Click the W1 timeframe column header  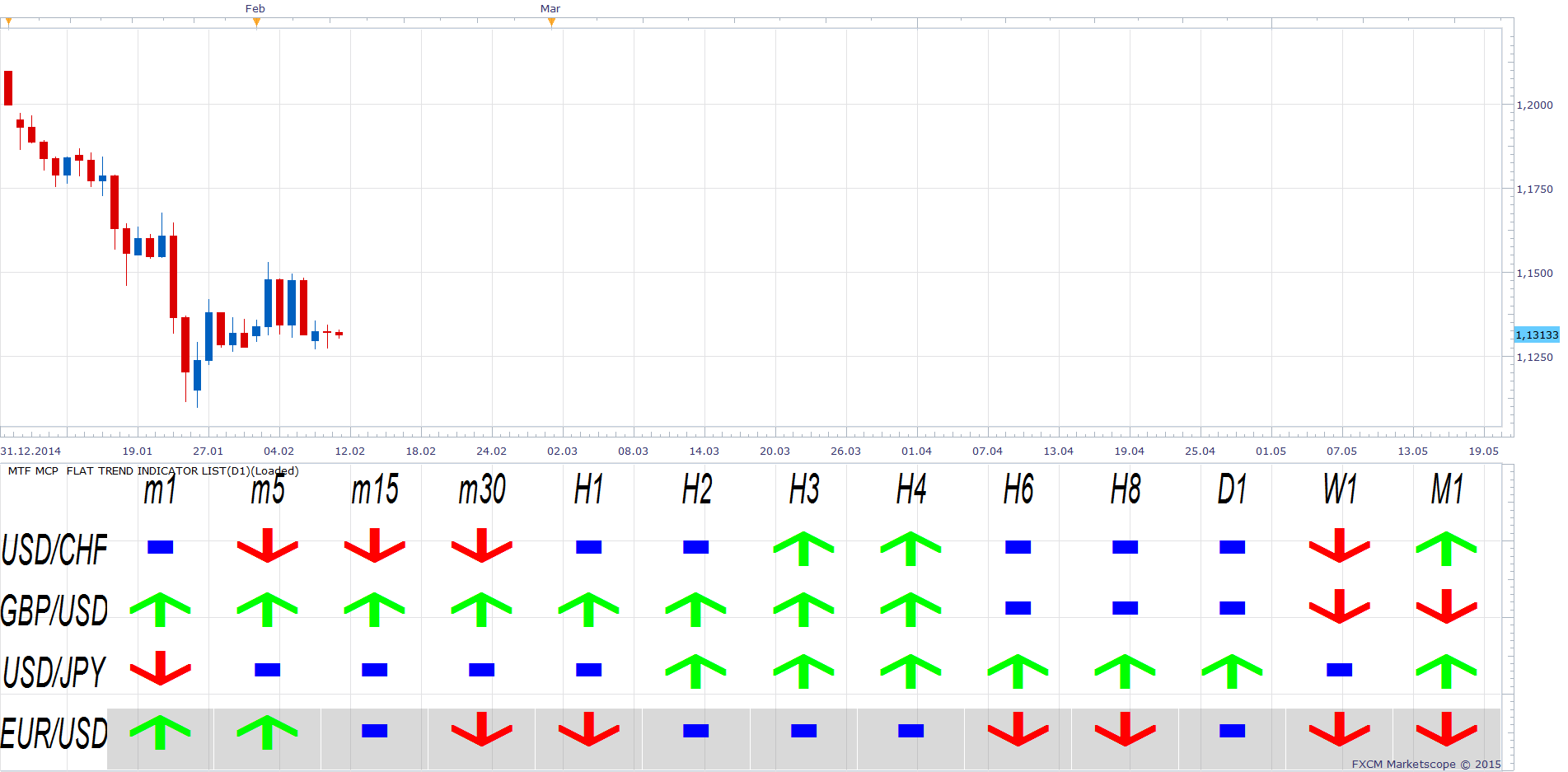point(1340,489)
